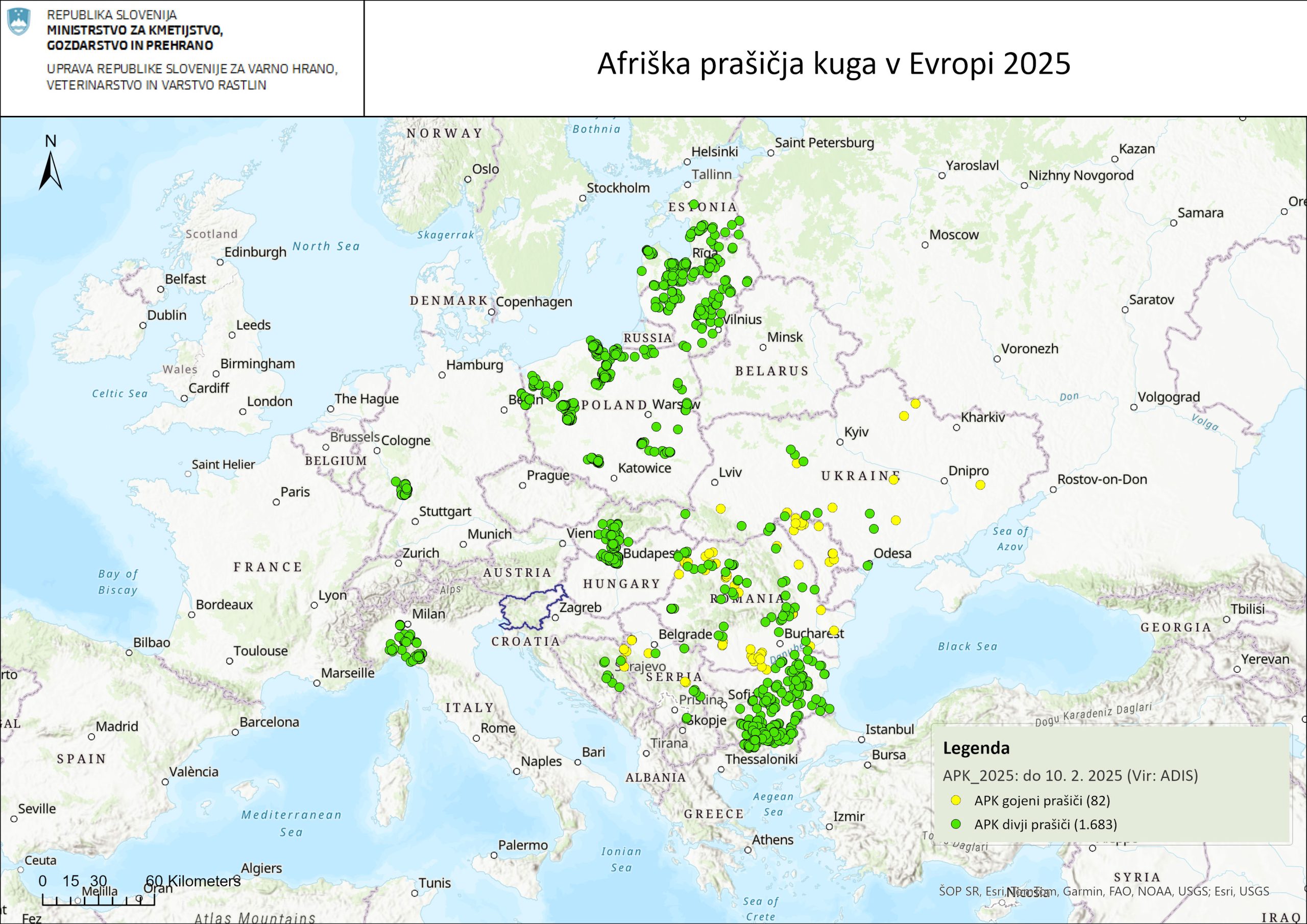Image resolution: width=1307 pixels, height=924 pixels.
Task: Click the 'Copenhagen' city label
Action: [x=534, y=302]
